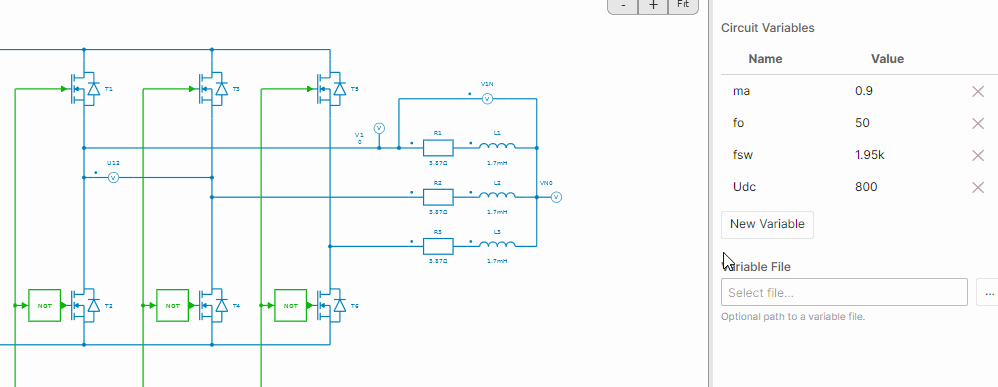The height and width of the screenshot is (387, 998).
Task: Add a New Variable
Action: pos(767,224)
